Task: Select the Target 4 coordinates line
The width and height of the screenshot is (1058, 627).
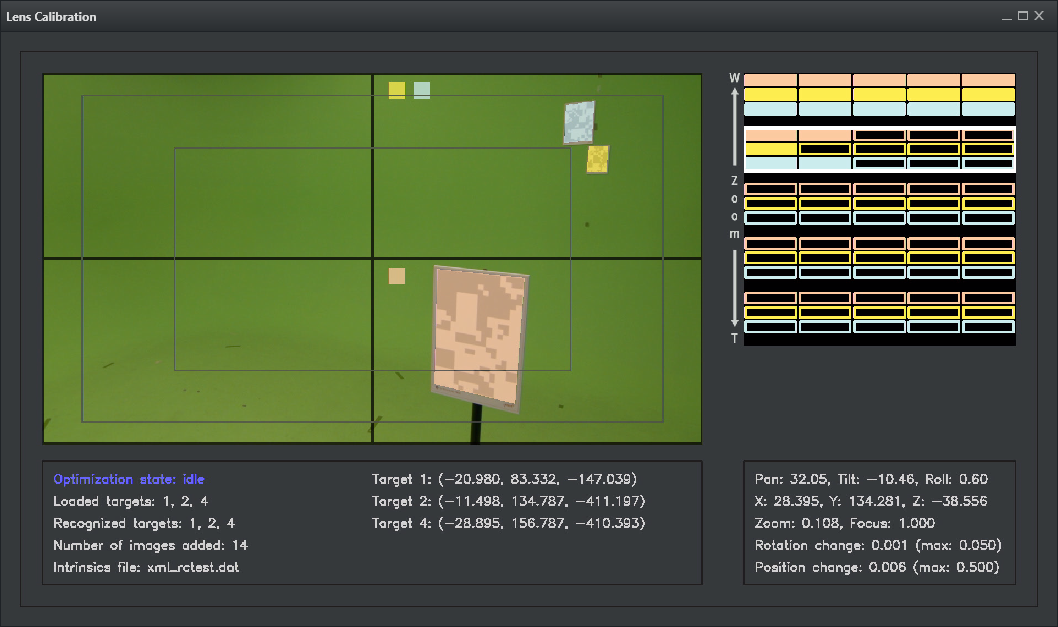Action: tap(508, 523)
